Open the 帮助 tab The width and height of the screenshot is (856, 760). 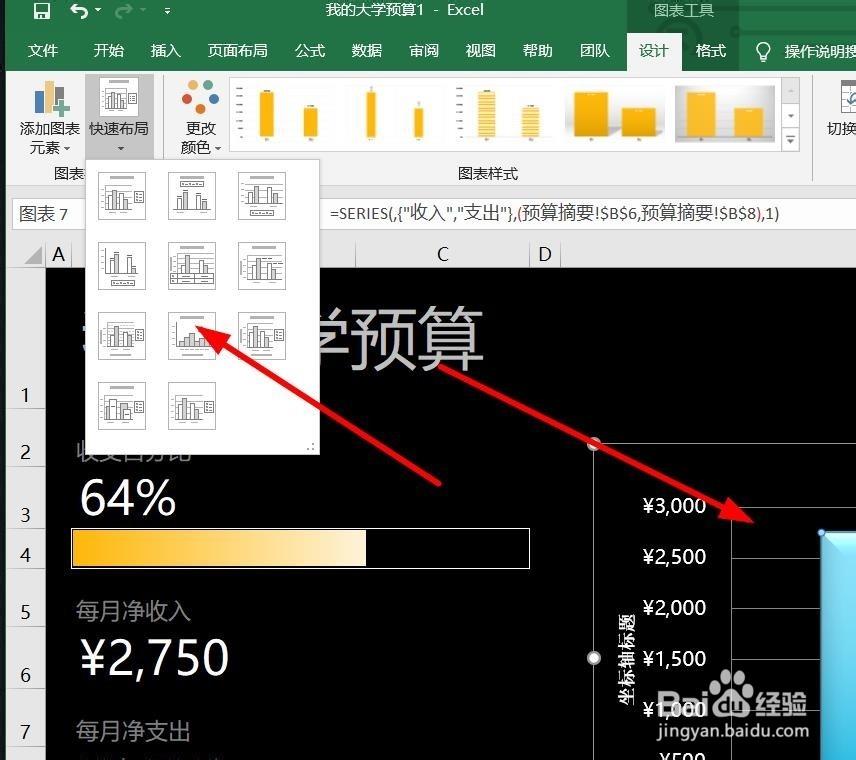click(x=537, y=51)
